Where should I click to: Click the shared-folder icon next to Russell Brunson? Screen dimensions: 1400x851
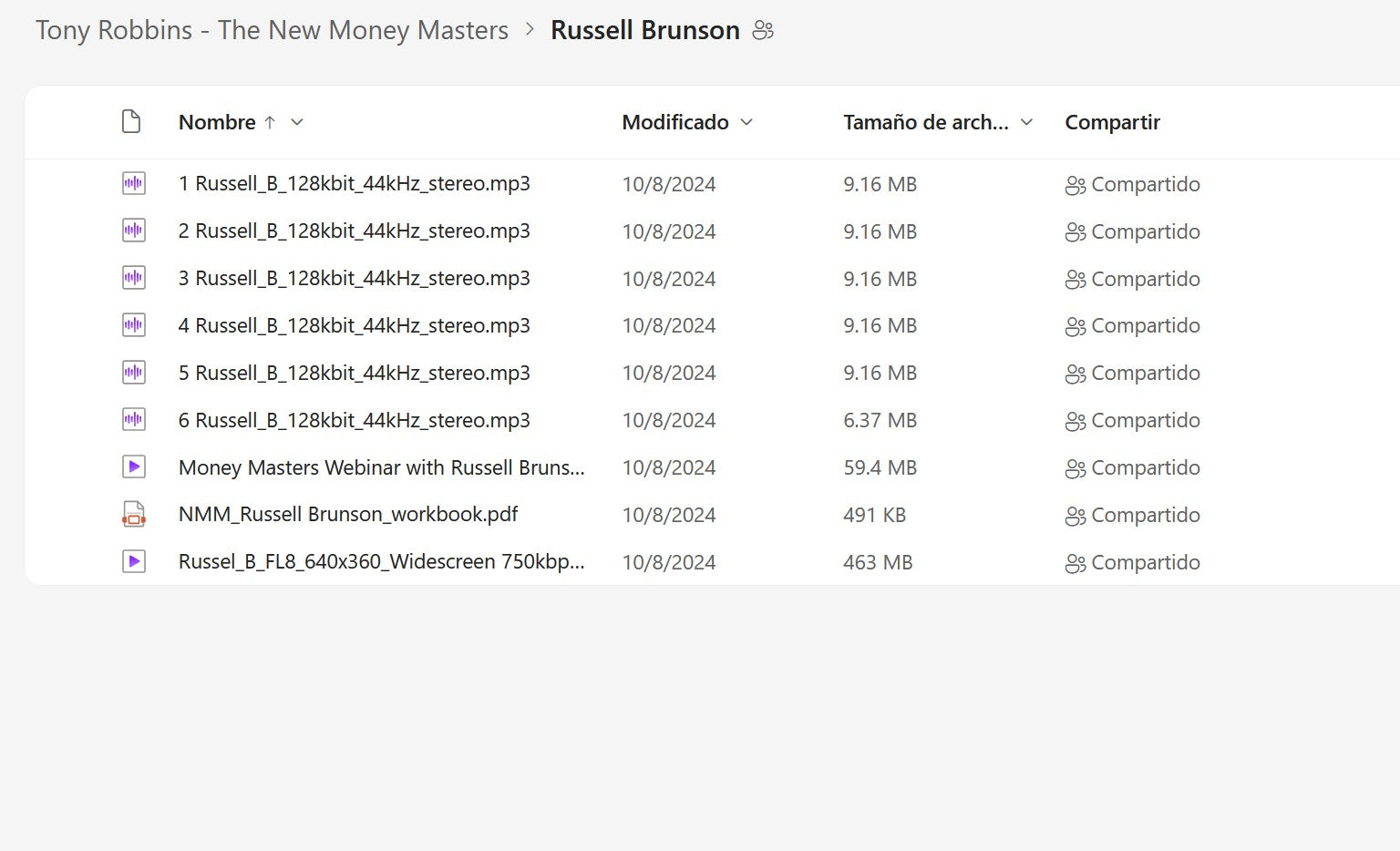tap(763, 31)
